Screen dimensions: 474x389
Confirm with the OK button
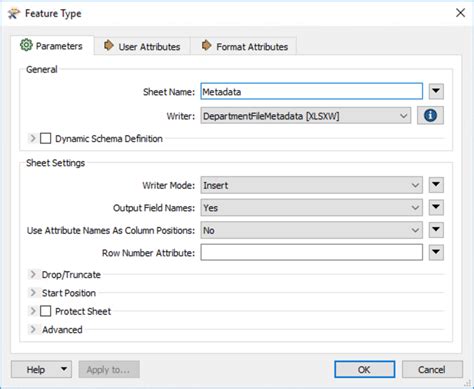(x=364, y=369)
